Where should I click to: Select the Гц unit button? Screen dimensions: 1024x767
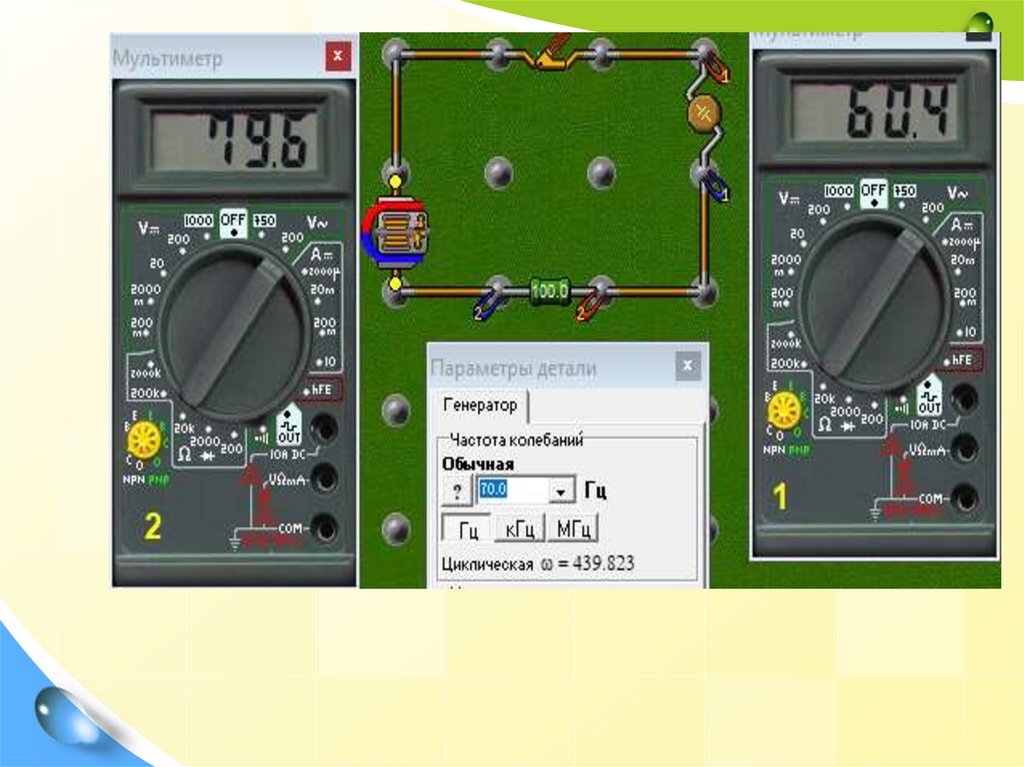click(x=468, y=529)
